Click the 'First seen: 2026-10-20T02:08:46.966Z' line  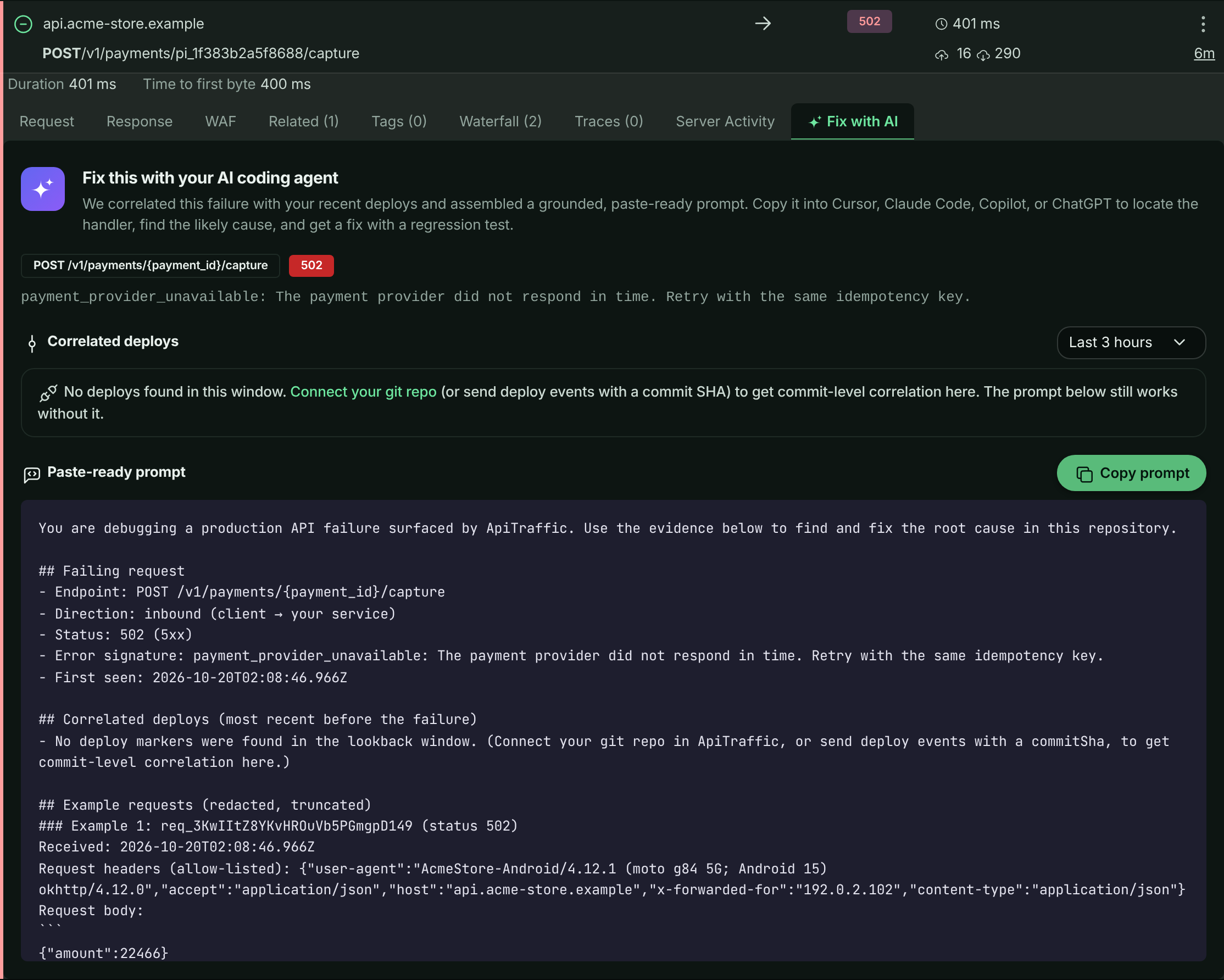click(193, 678)
